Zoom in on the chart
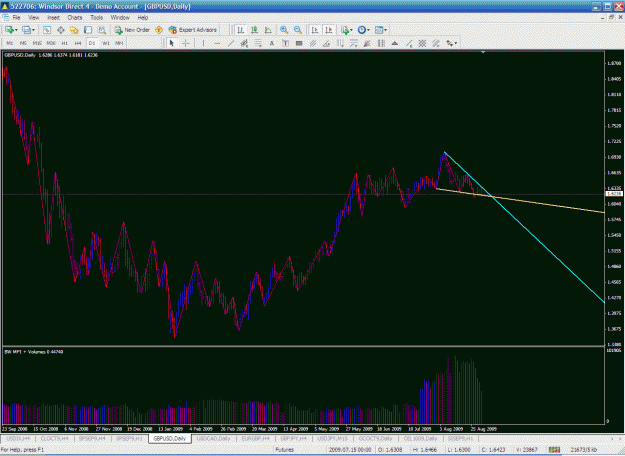The width and height of the screenshot is (625, 456). coord(284,30)
